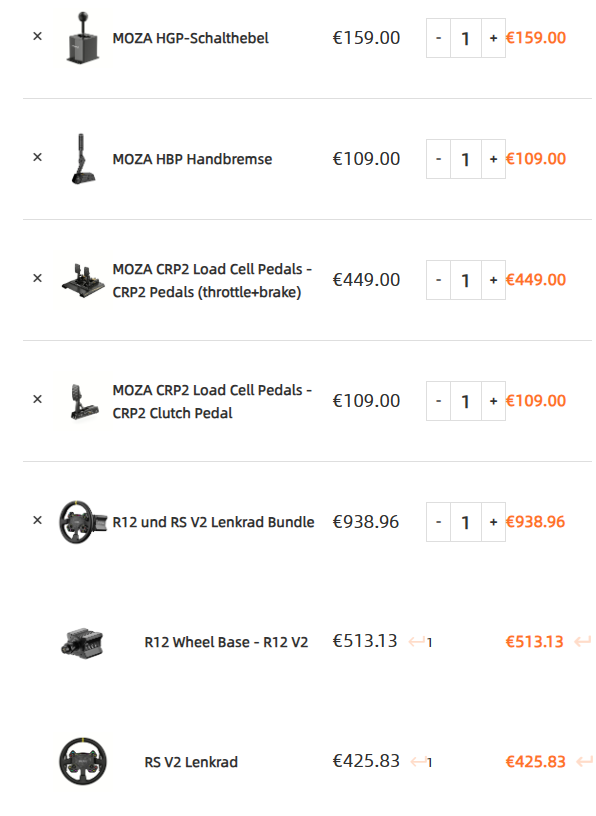Open R12 Wheel Base product thumbnail

point(83,642)
